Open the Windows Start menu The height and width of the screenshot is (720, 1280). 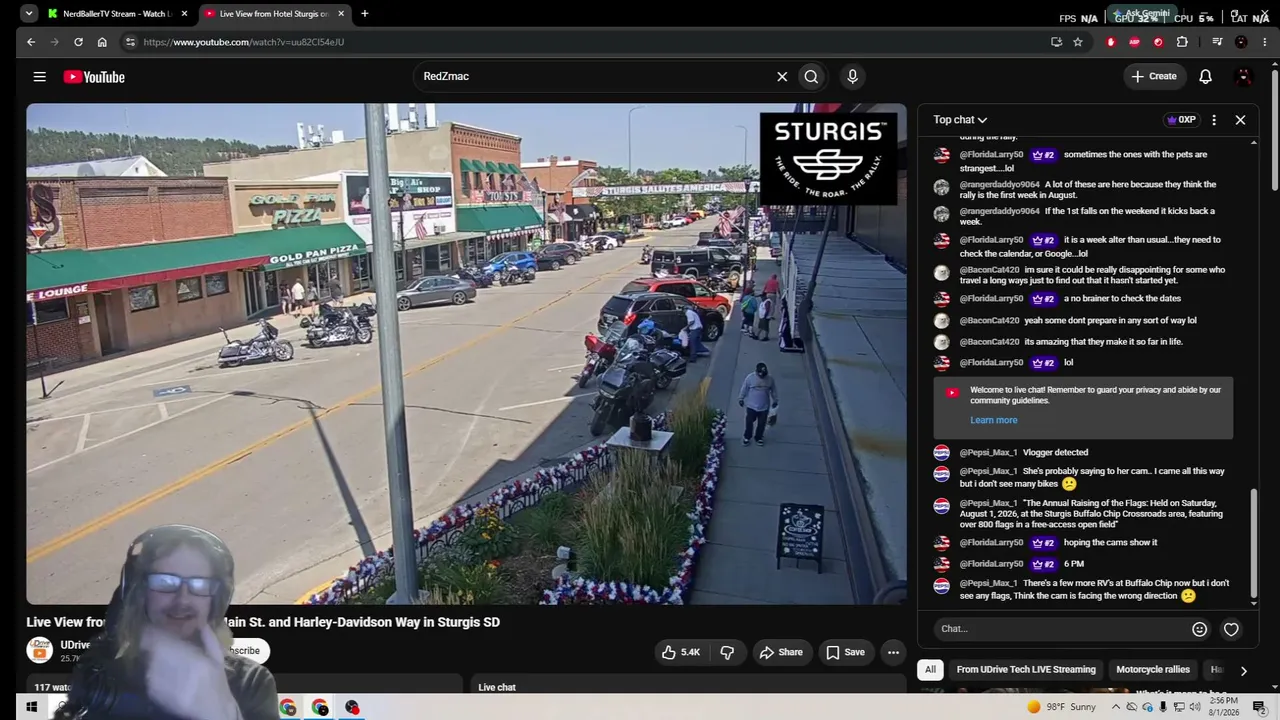point(31,707)
